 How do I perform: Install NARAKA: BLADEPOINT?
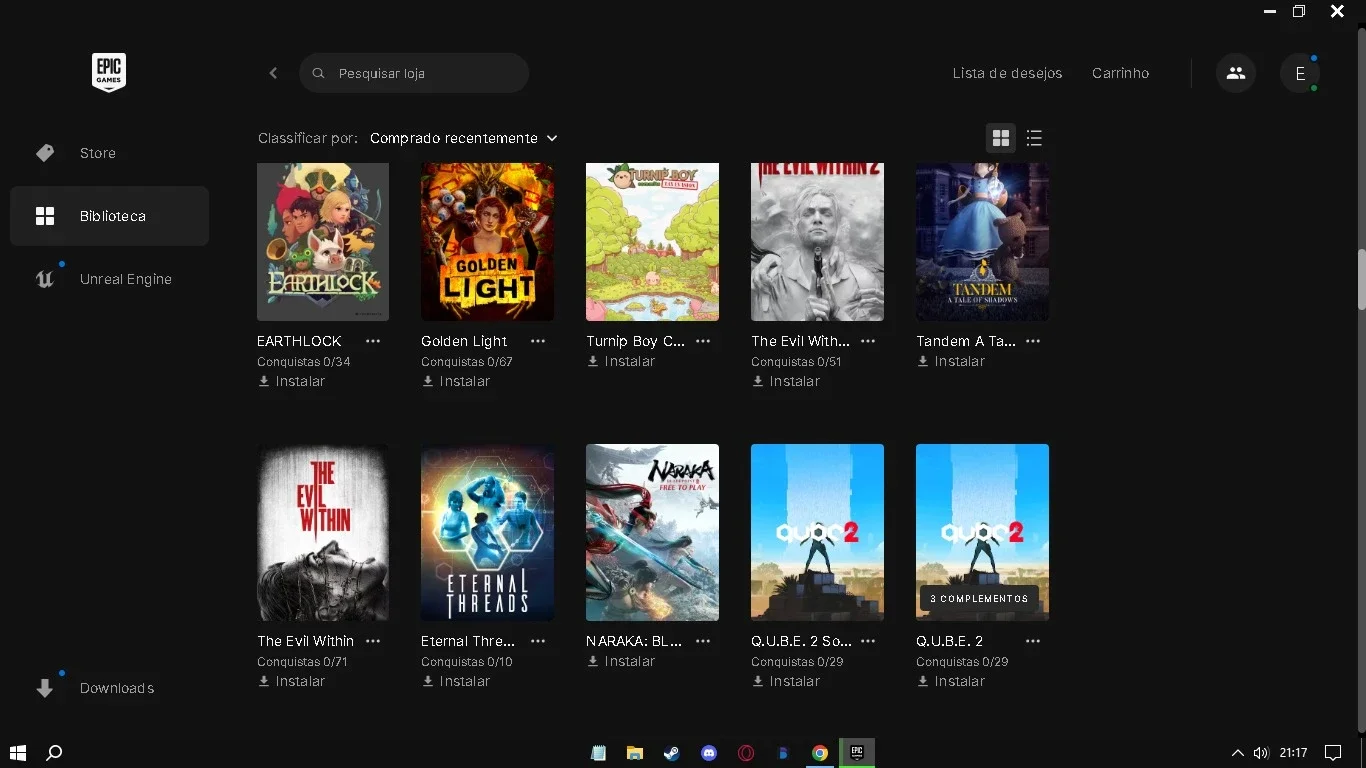coord(621,661)
